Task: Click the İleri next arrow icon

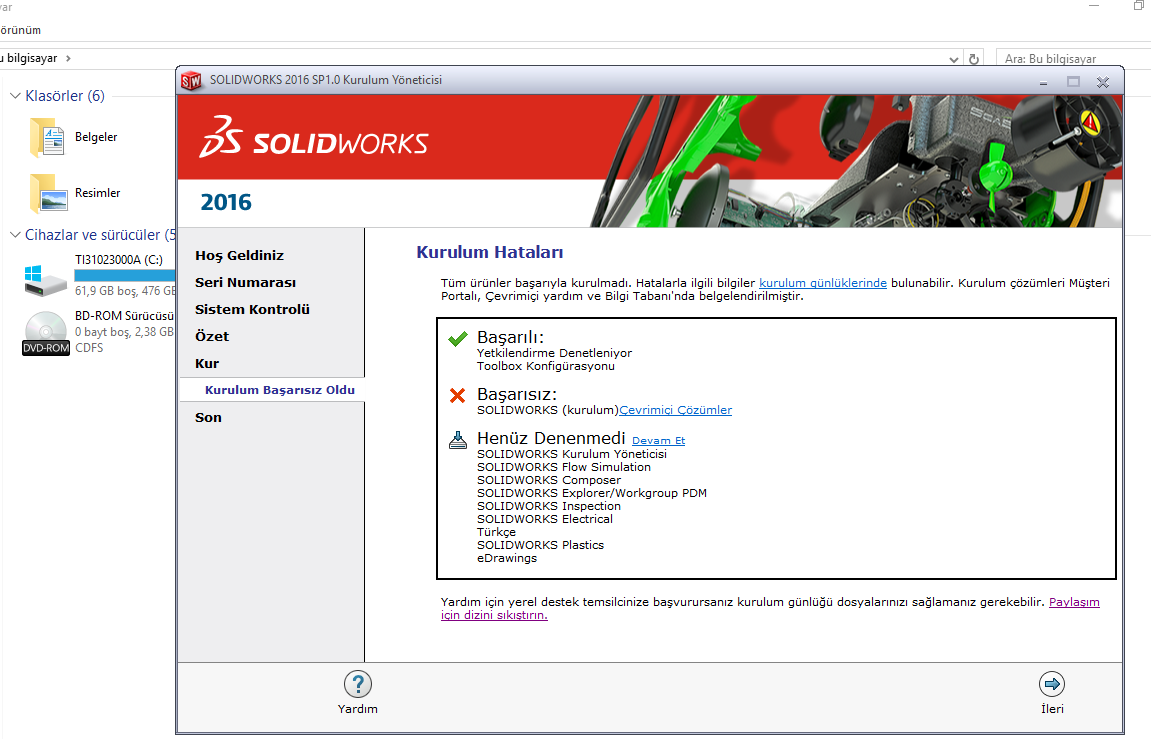Action: click(x=1052, y=684)
